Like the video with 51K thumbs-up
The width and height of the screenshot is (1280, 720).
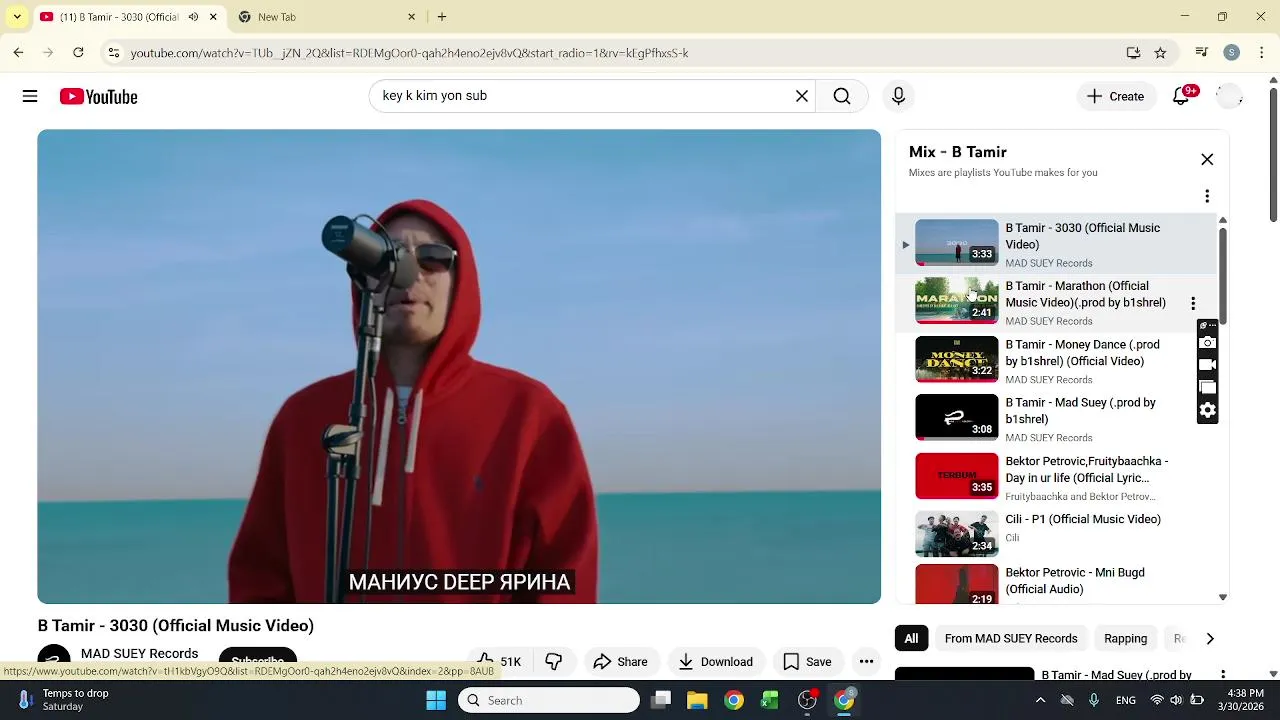click(x=500, y=661)
